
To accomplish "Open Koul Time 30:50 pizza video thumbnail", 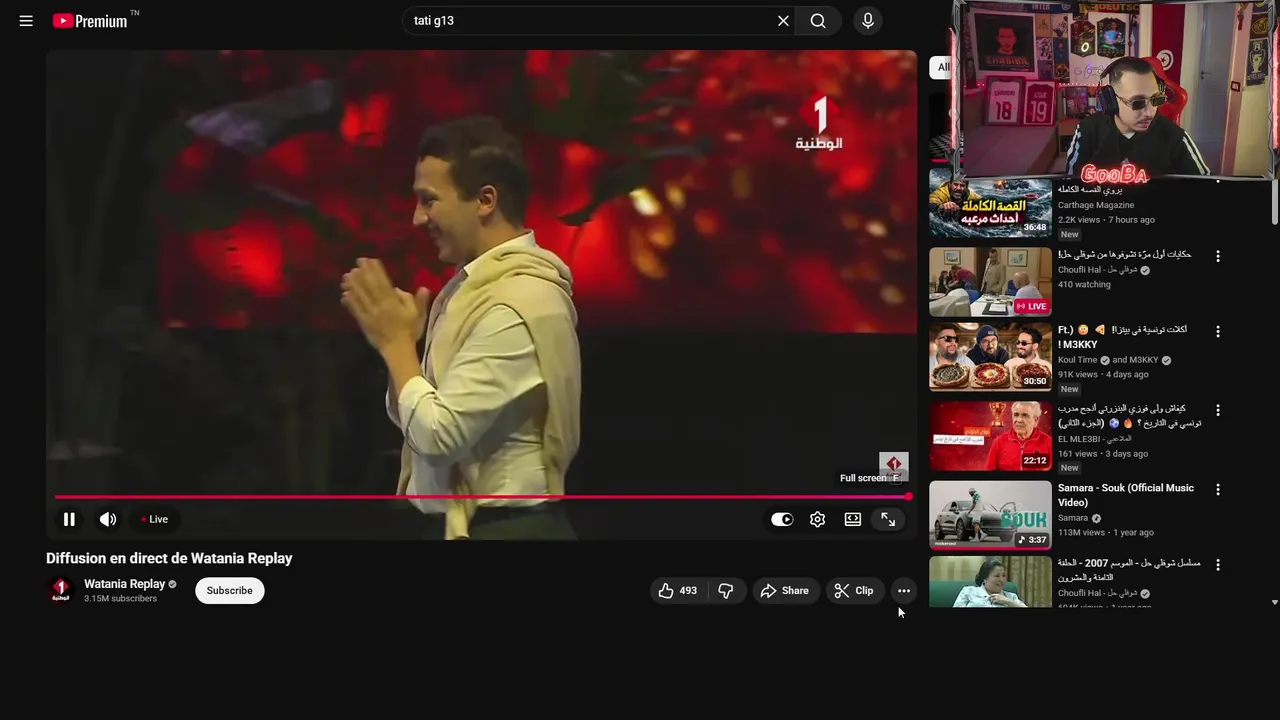I will 990,357.
